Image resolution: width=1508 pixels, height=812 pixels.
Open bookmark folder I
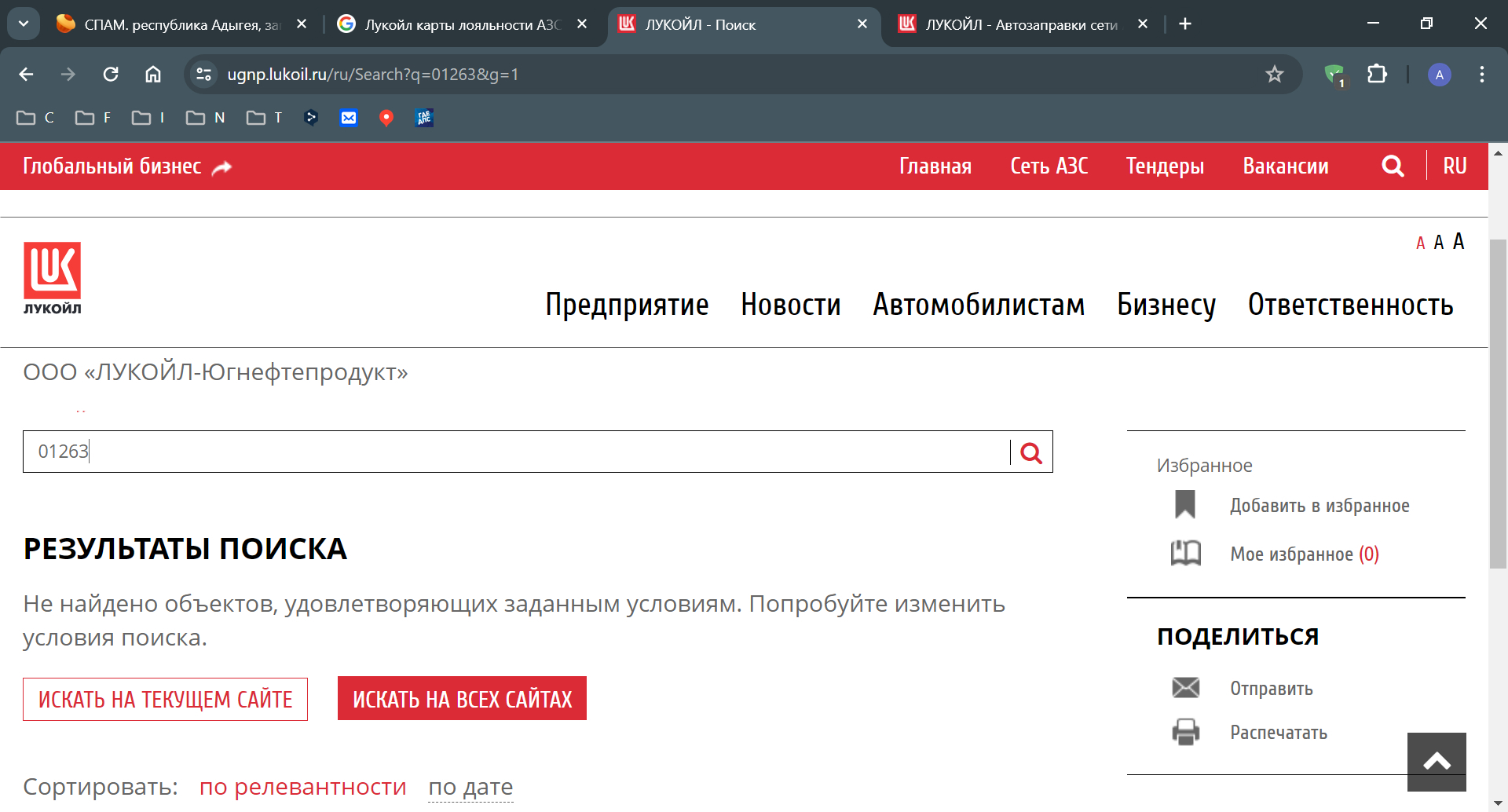[x=148, y=118]
